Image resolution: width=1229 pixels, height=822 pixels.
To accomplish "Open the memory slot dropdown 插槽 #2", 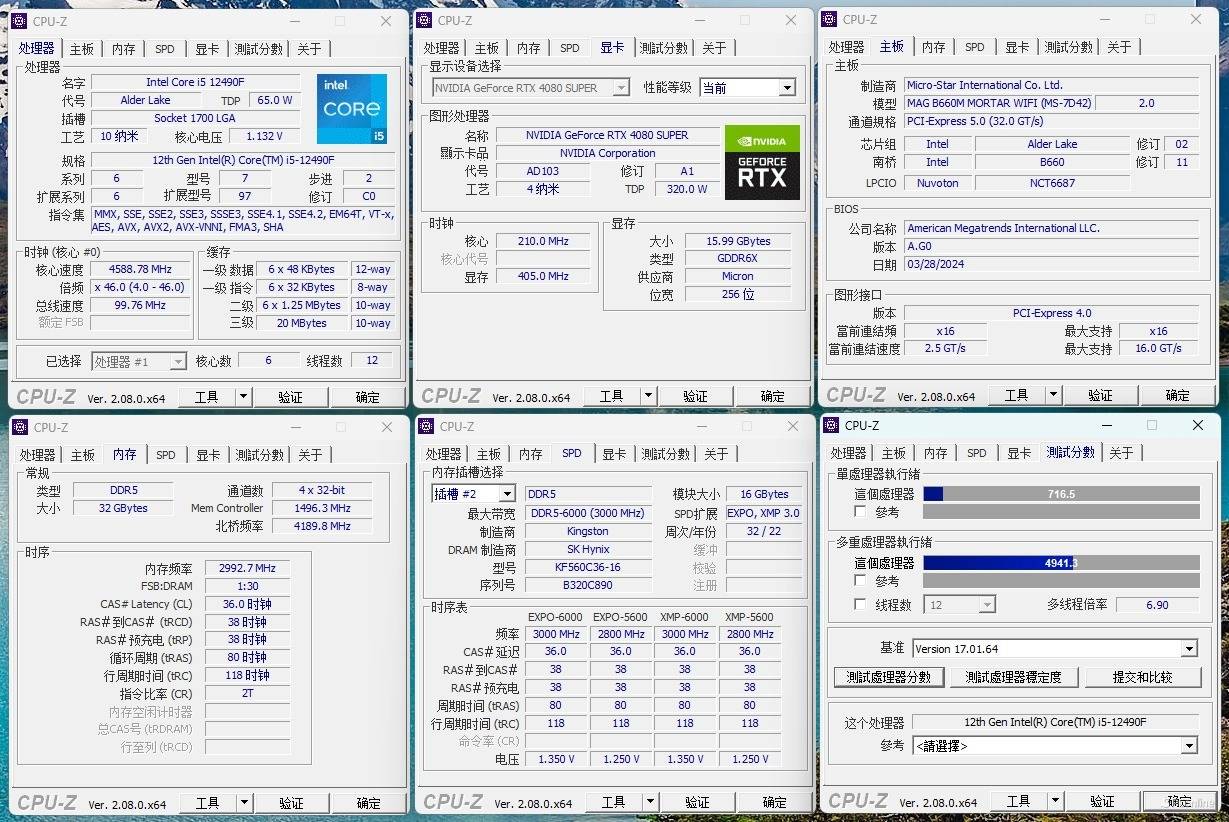I will click(x=473, y=494).
